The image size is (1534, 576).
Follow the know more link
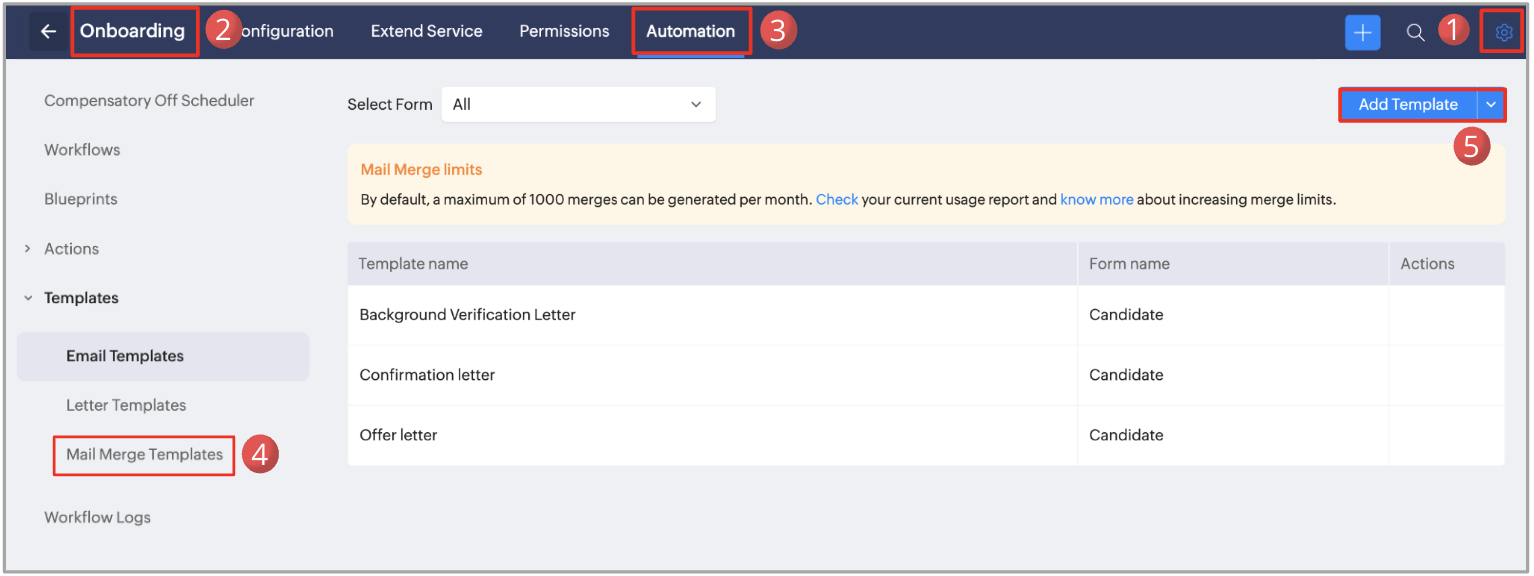[x=1096, y=199]
